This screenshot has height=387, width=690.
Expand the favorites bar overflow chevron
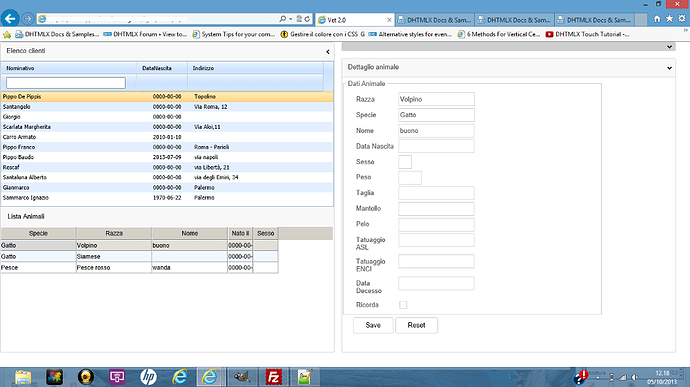[686, 30]
